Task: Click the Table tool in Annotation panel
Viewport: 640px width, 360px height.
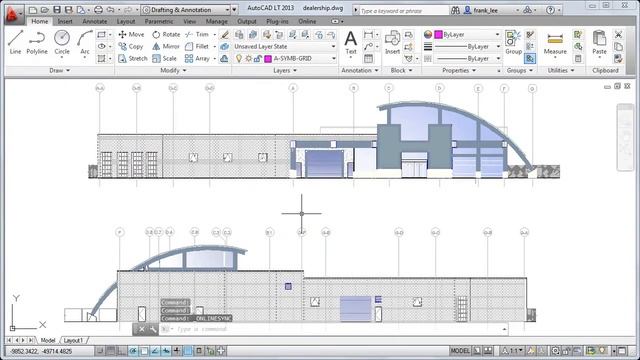Action: 368,58
